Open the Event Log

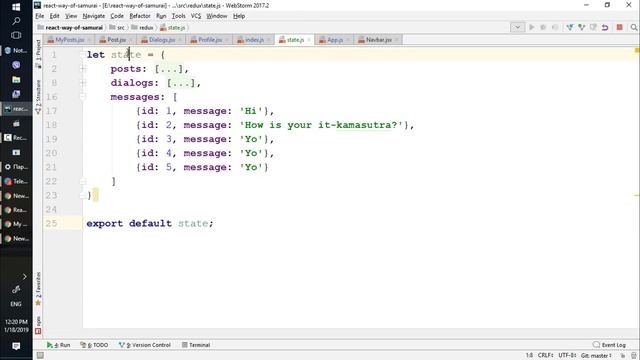(x=609, y=345)
